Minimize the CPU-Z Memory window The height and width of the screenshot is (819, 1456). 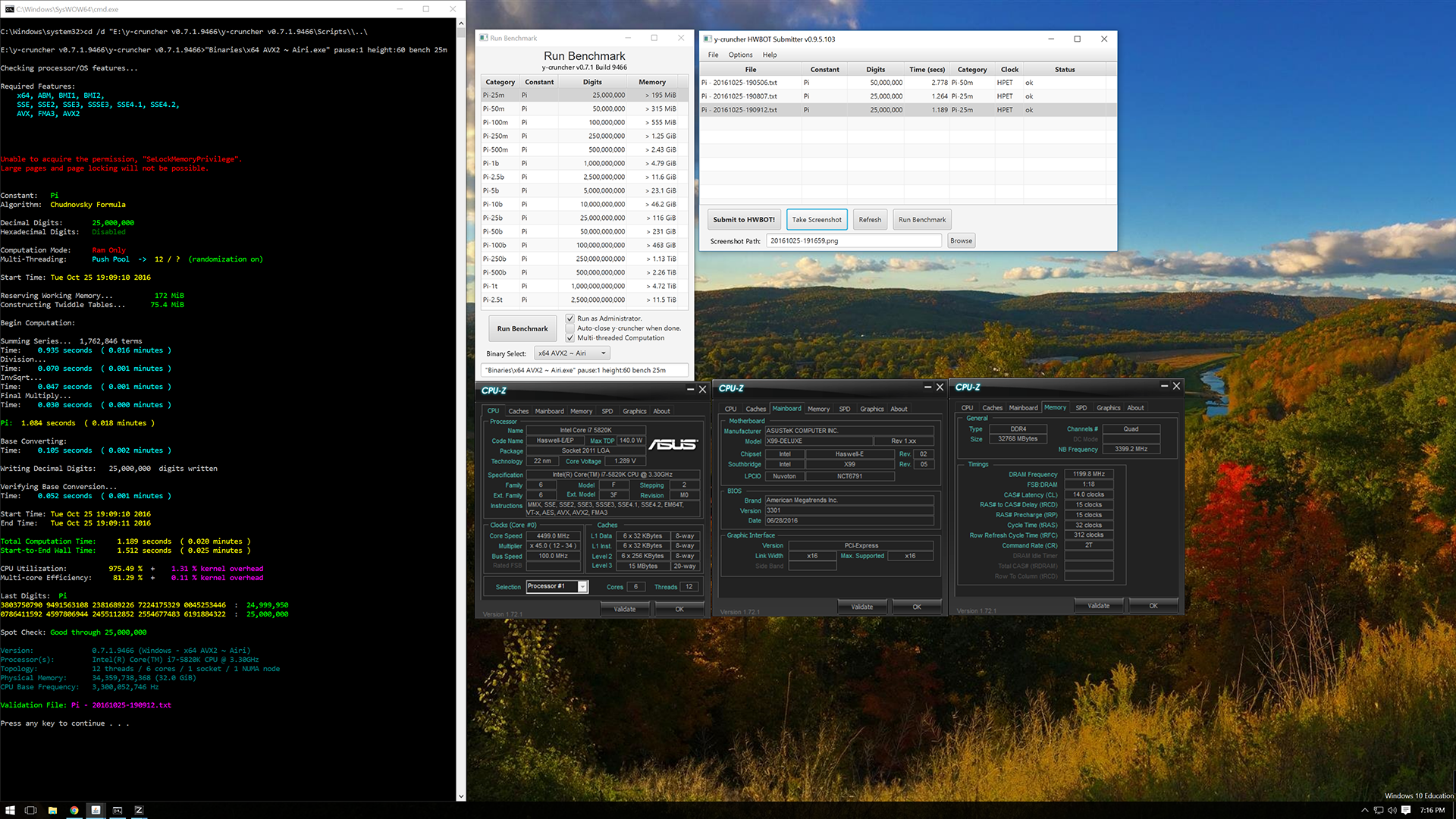pos(1164,386)
